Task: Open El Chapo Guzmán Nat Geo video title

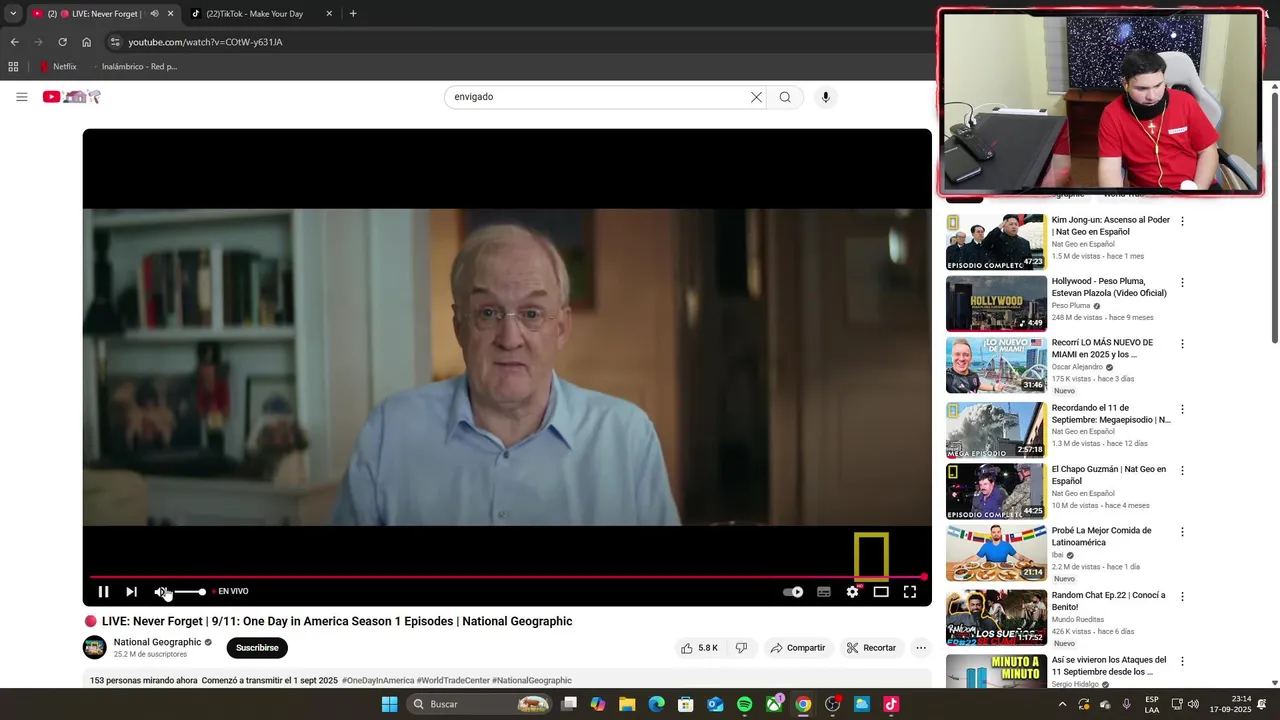Action: point(1109,475)
